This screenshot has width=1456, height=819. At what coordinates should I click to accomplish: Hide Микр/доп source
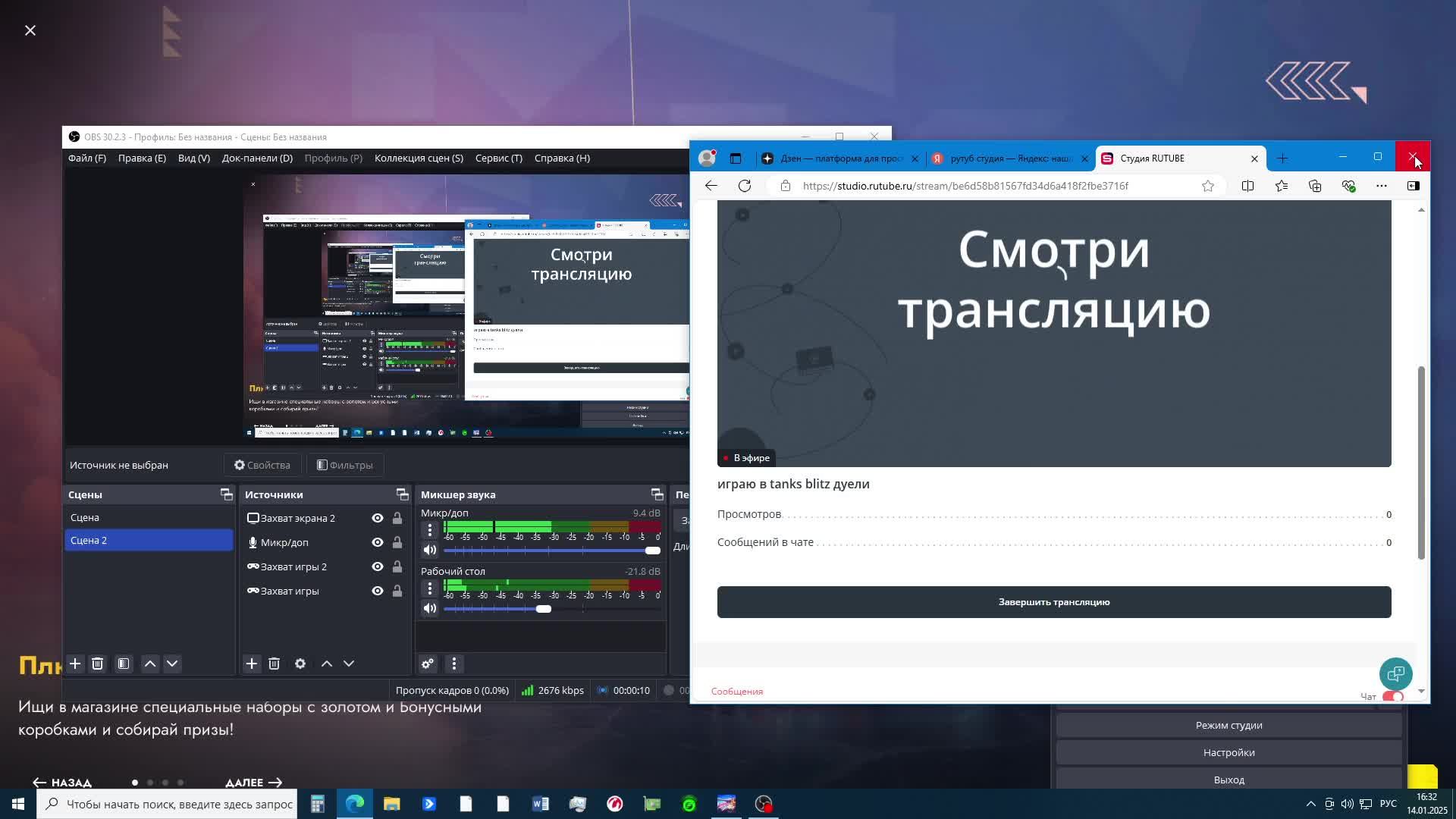click(x=378, y=542)
